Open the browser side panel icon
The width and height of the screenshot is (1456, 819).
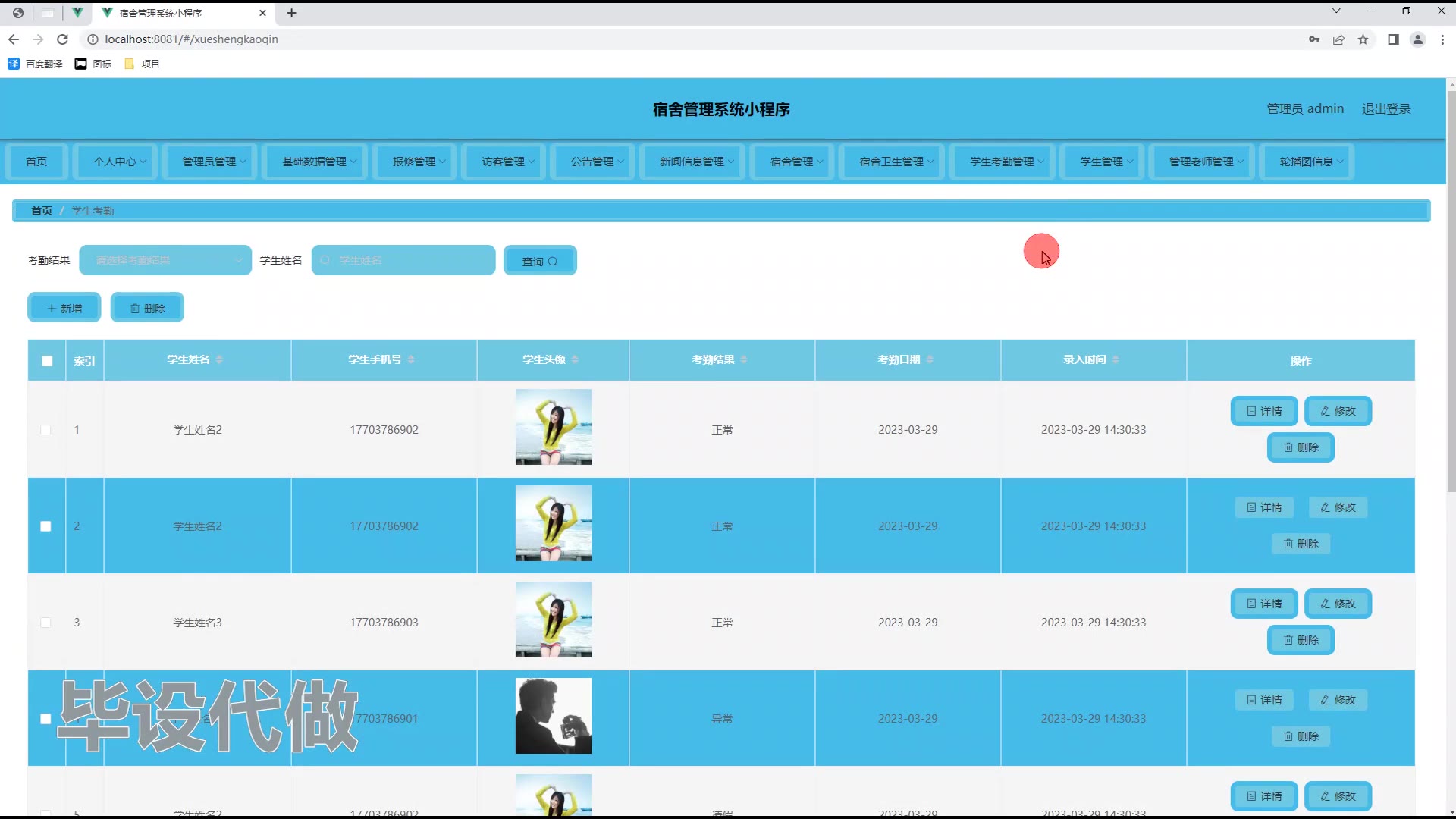point(1393,39)
